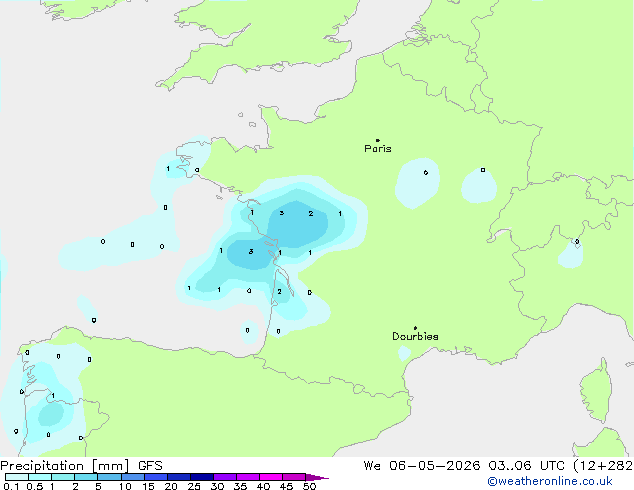Click the 25–30 mm navy legend swatch
The image size is (634, 490).
click(201, 477)
